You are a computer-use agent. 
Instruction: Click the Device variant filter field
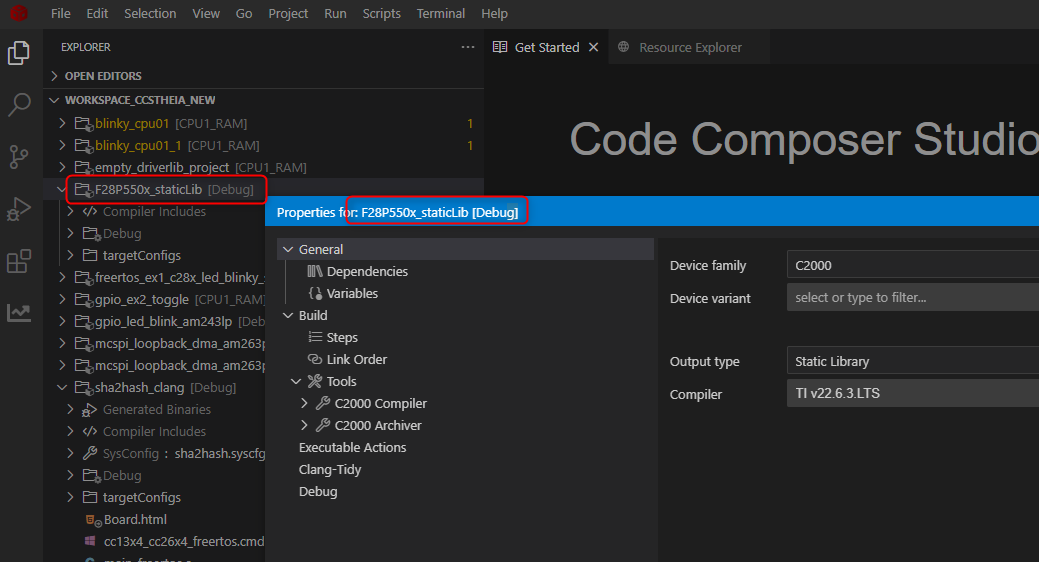[x=912, y=298]
